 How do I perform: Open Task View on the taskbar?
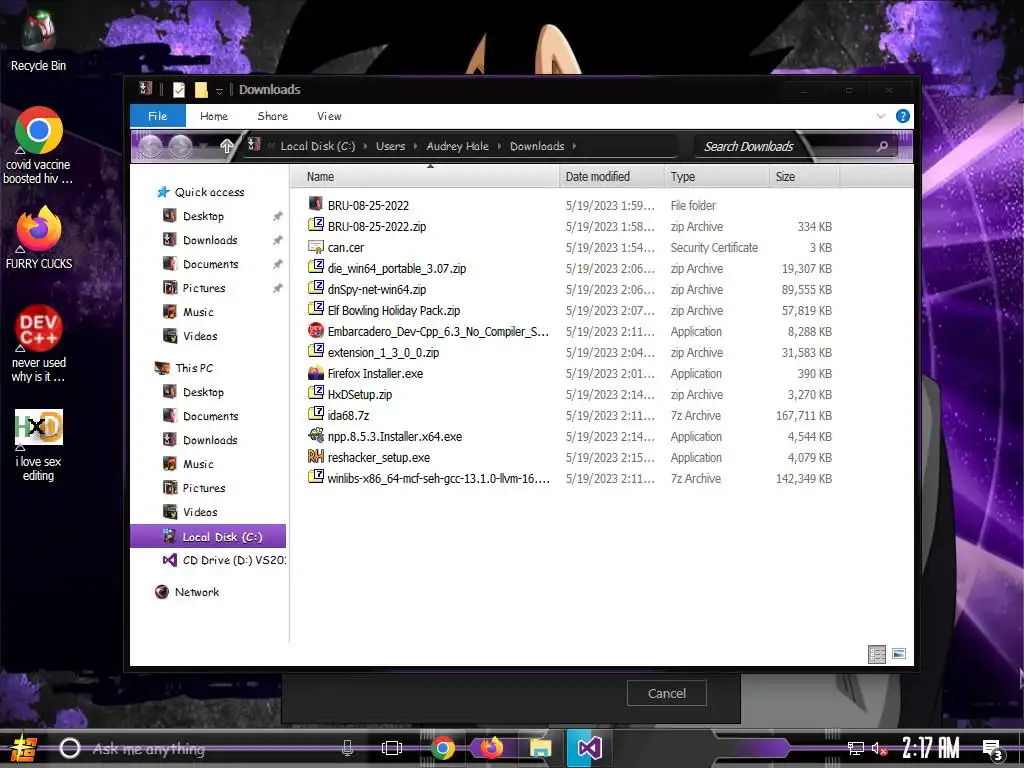(x=391, y=748)
